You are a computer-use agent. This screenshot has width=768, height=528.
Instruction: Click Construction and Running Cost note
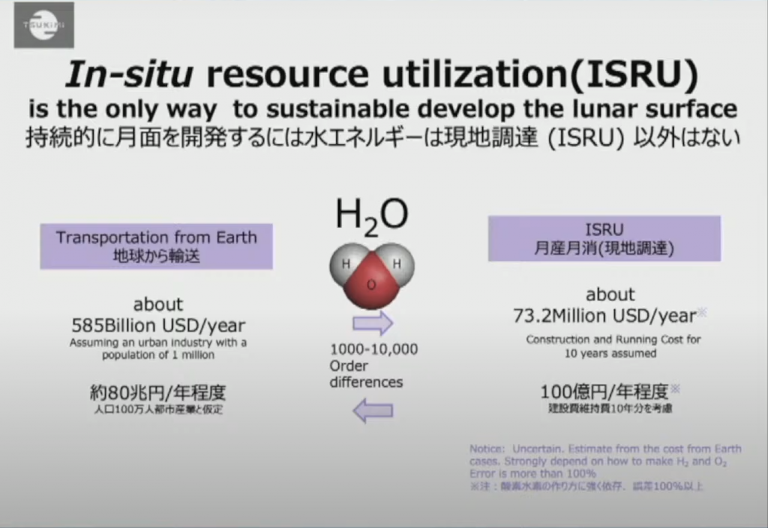coord(613,346)
